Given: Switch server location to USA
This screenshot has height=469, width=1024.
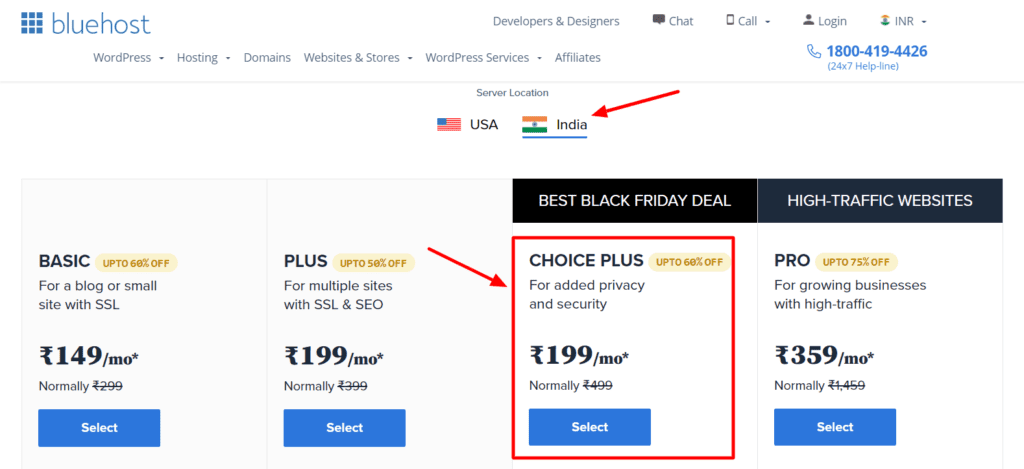Looking at the screenshot, I should [468, 125].
